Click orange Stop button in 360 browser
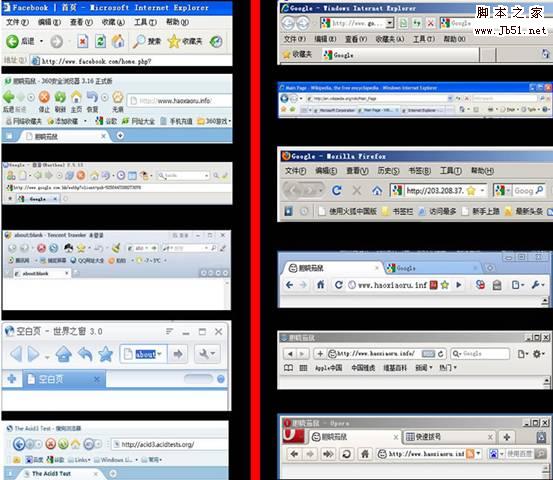Image resolution: width=553 pixels, height=480 pixels. click(x=44, y=97)
